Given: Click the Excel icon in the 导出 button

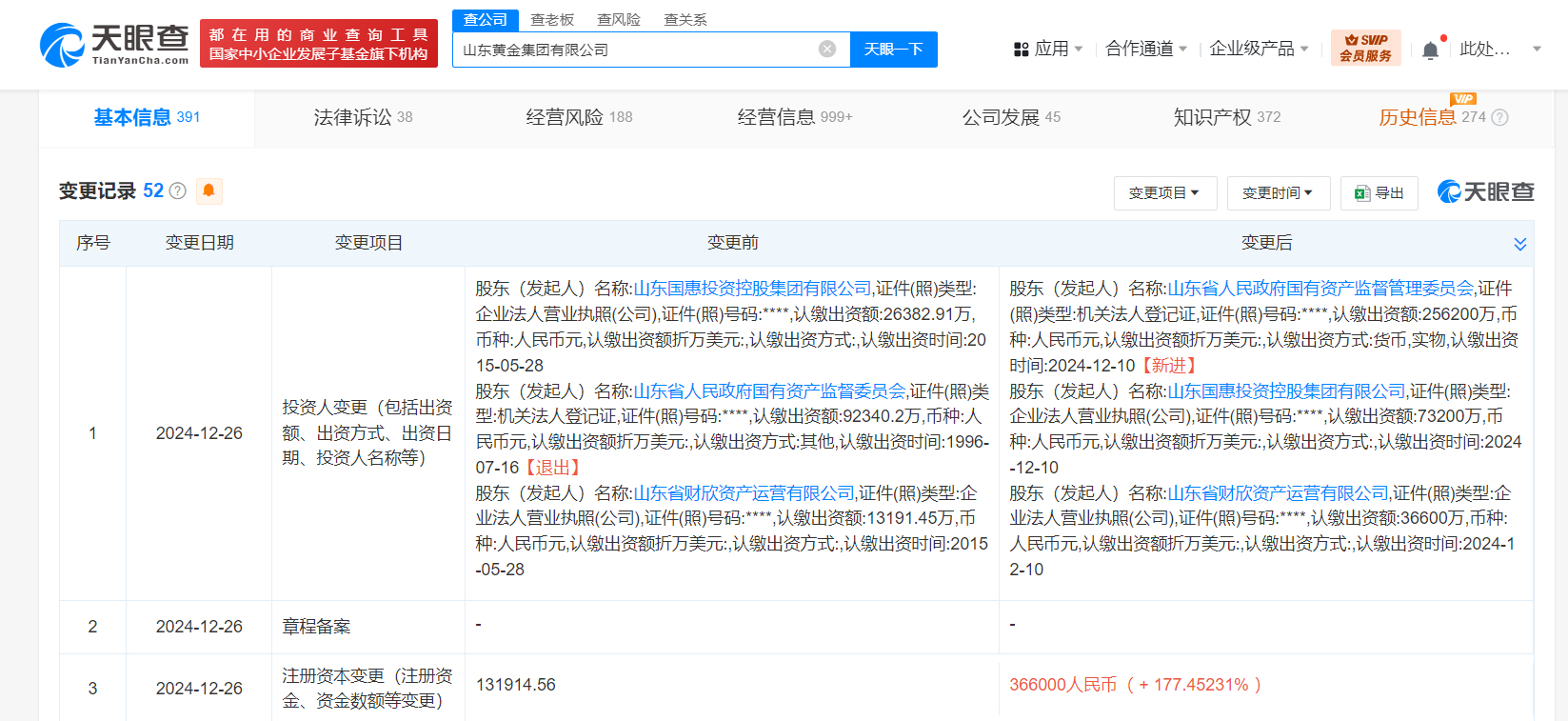Looking at the screenshot, I should click(1362, 193).
